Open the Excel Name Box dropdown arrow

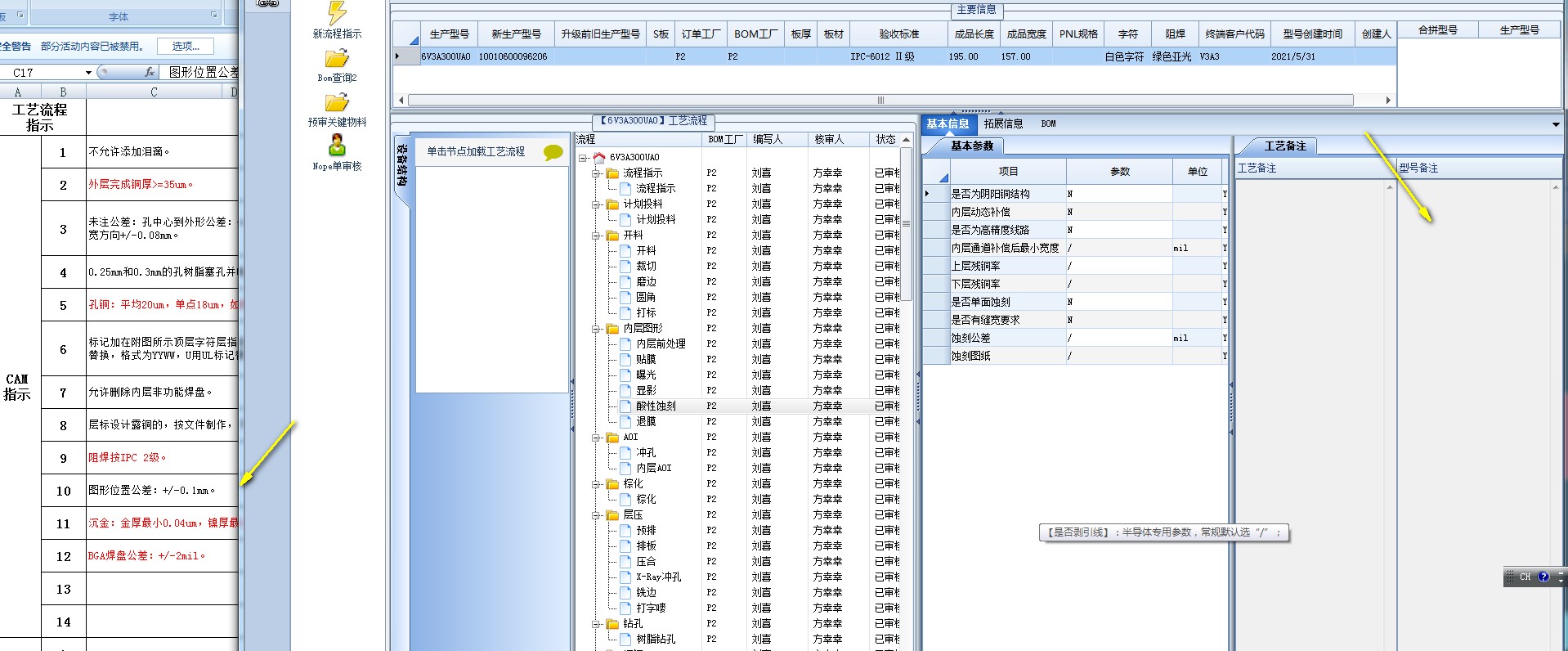pyautogui.click(x=88, y=73)
